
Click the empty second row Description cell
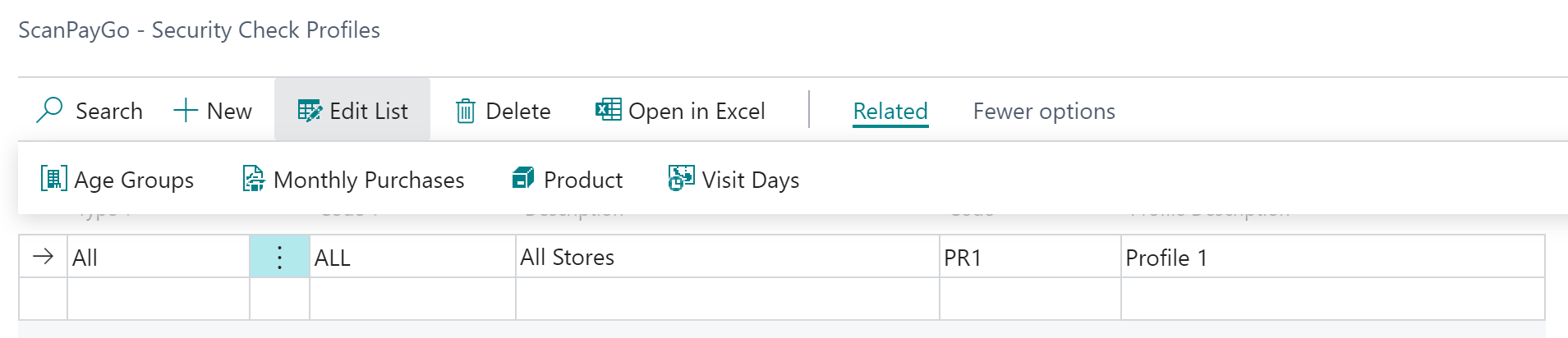(x=726, y=299)
